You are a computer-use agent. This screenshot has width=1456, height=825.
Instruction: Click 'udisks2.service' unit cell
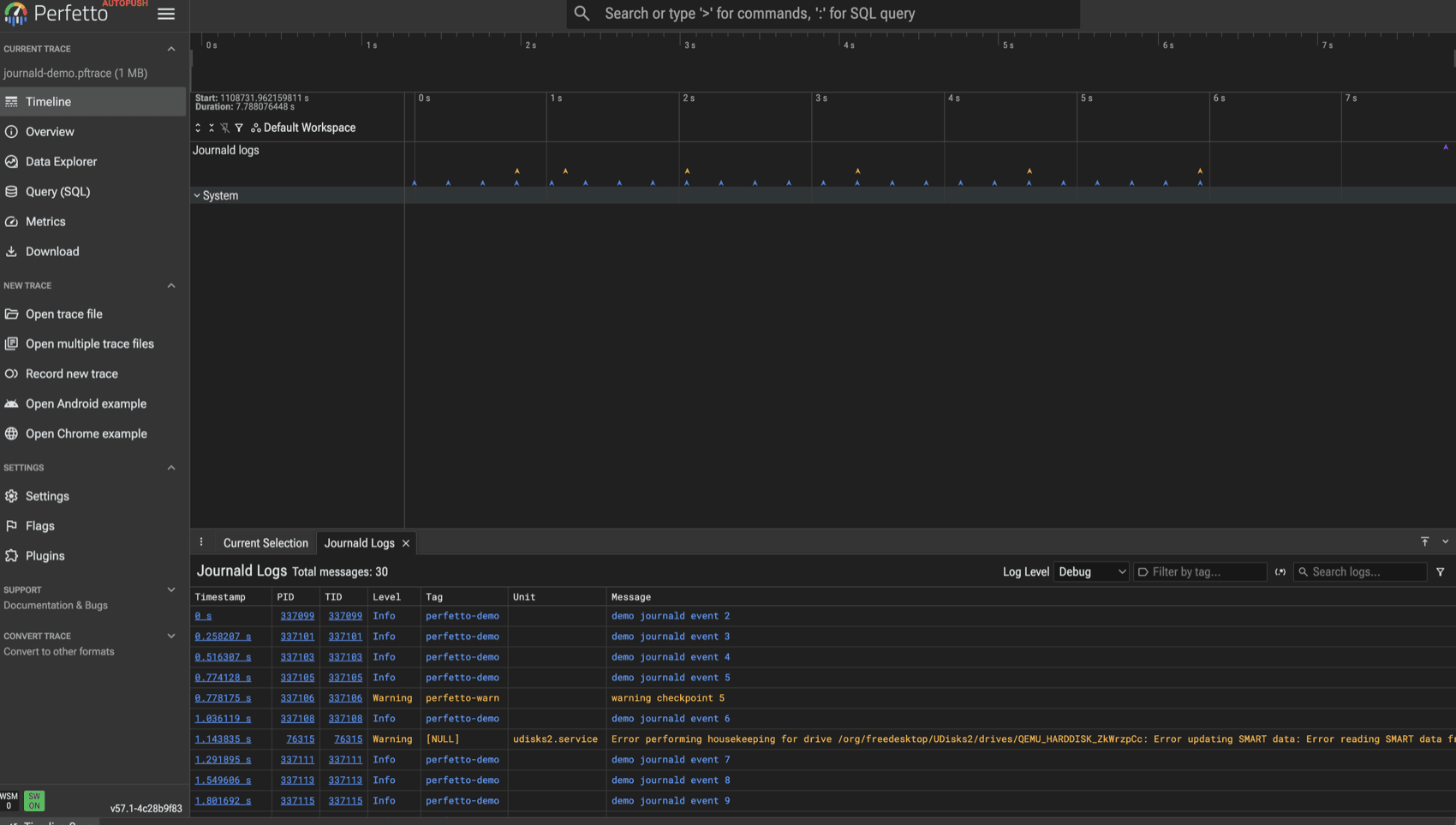(x=555, y=739)
